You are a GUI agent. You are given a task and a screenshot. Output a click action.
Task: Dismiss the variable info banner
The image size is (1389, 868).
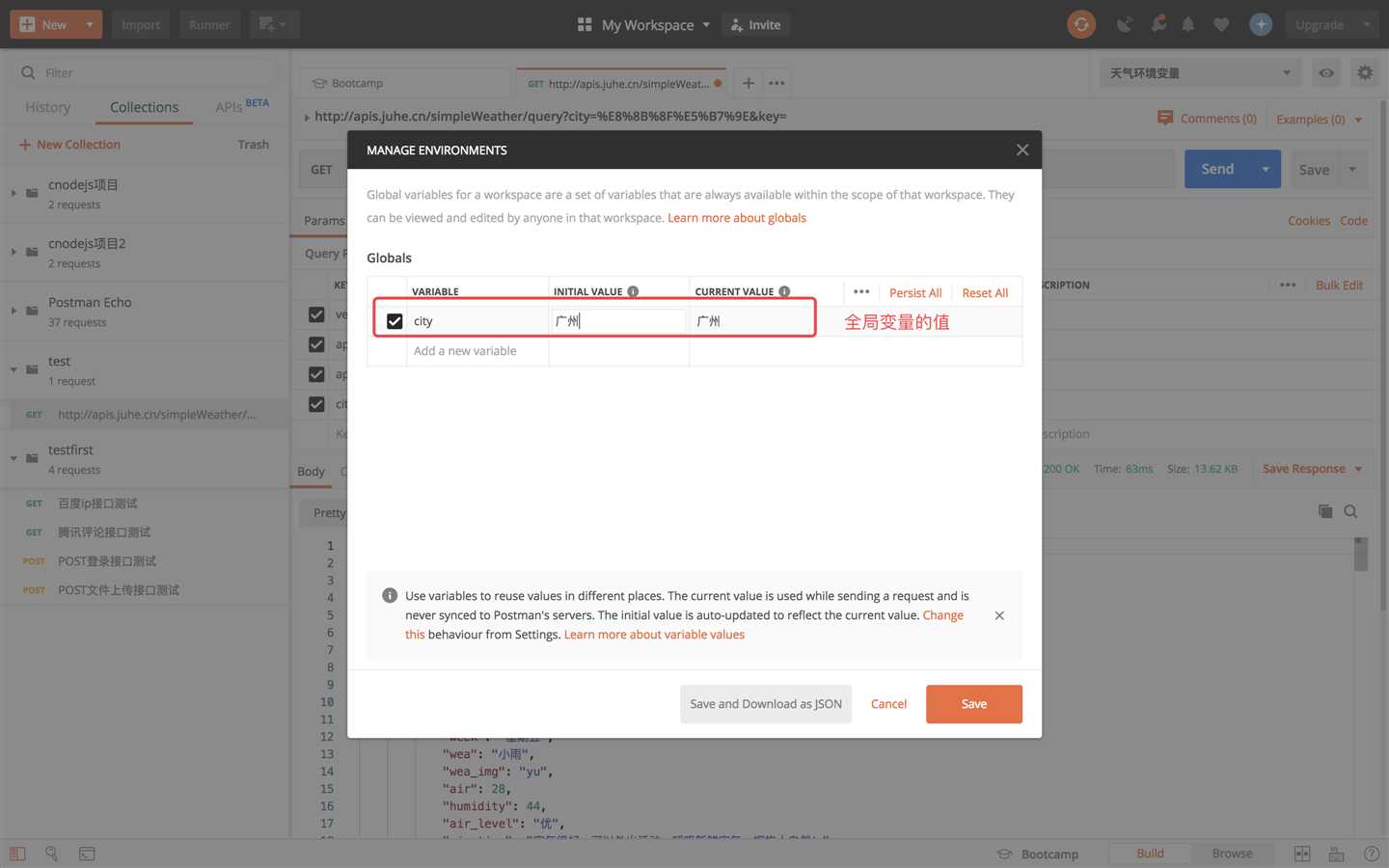[x=999, y=615]
